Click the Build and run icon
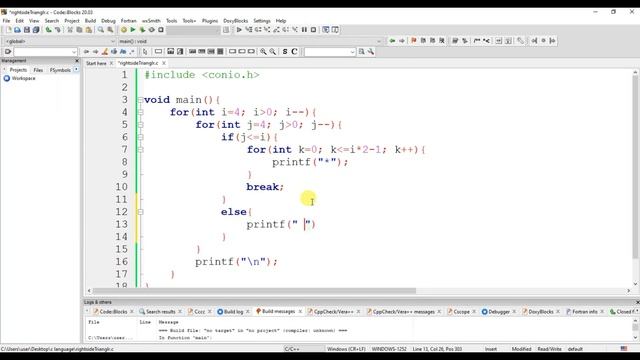 point(142,30)
